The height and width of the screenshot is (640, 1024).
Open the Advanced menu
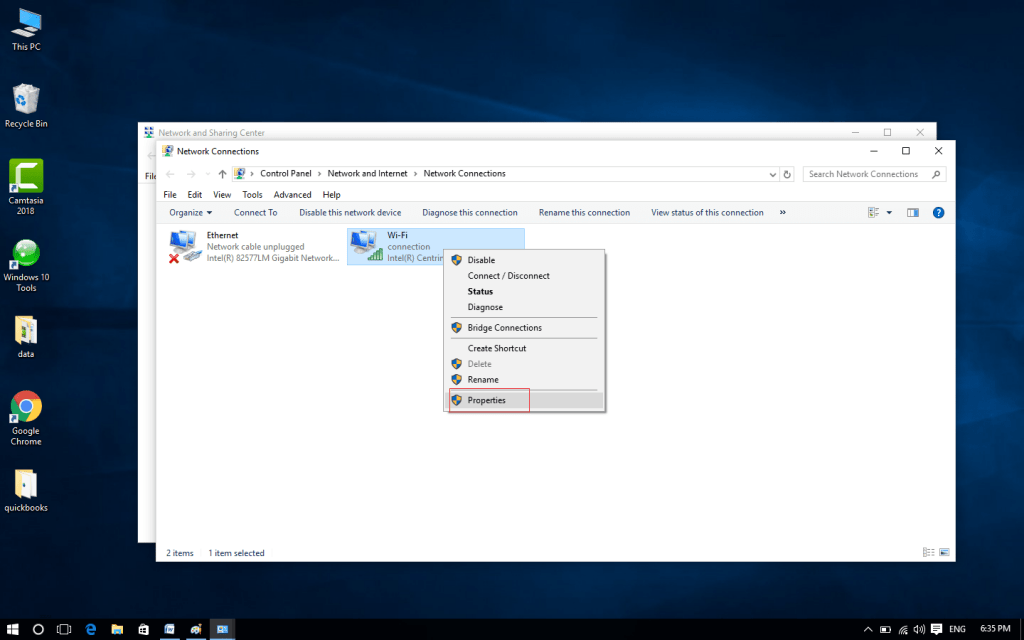(x=292, y=194)
